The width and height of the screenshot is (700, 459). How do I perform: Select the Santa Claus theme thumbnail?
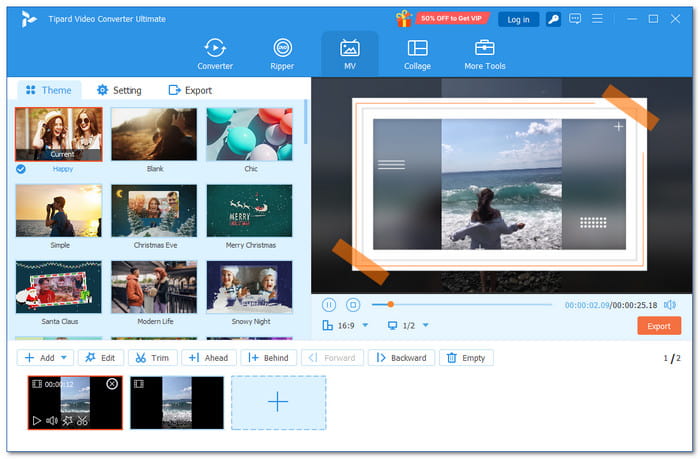click(59, 287)
